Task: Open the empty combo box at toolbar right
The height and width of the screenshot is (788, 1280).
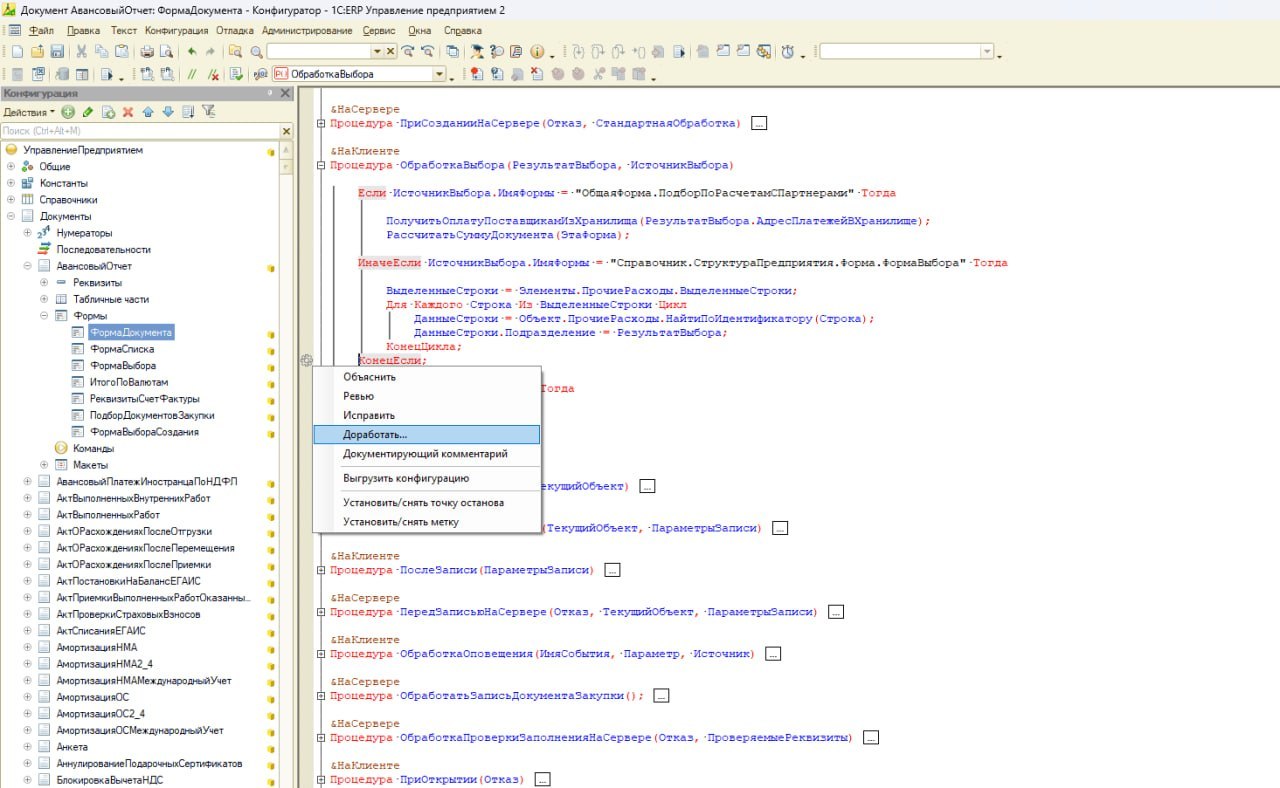Action: tap(987, 51)
